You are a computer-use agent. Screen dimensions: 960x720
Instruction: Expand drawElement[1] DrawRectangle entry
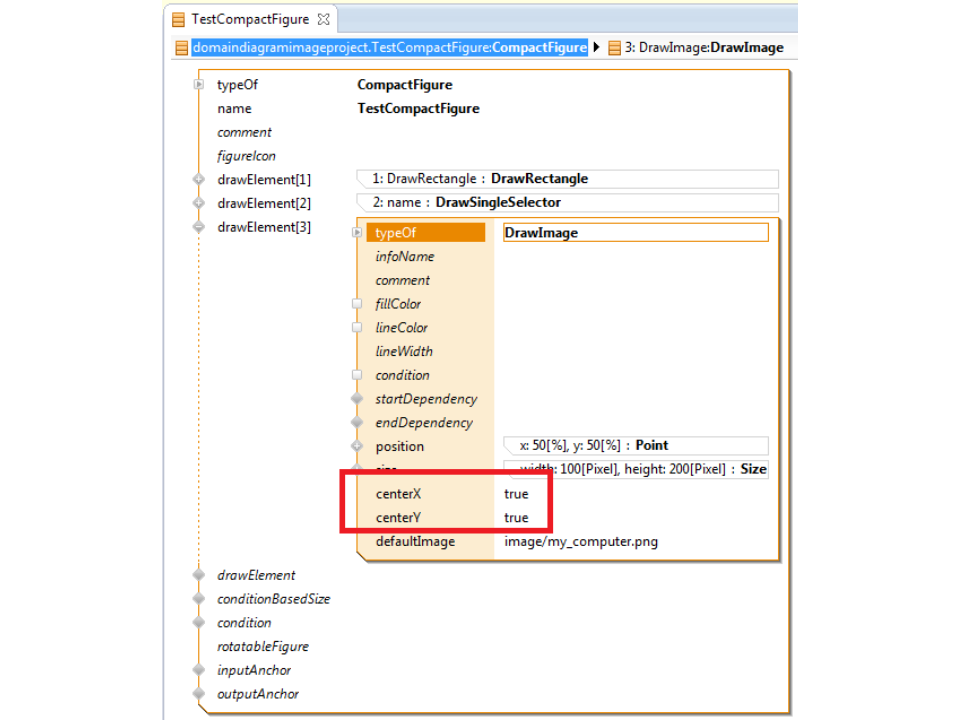(x=199, y=180)
